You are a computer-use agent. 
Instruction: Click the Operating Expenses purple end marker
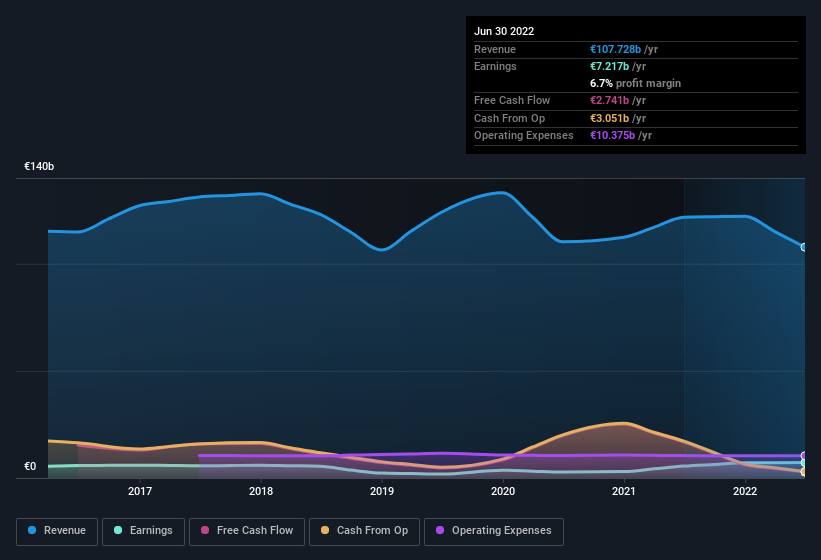tap(804, 455)
